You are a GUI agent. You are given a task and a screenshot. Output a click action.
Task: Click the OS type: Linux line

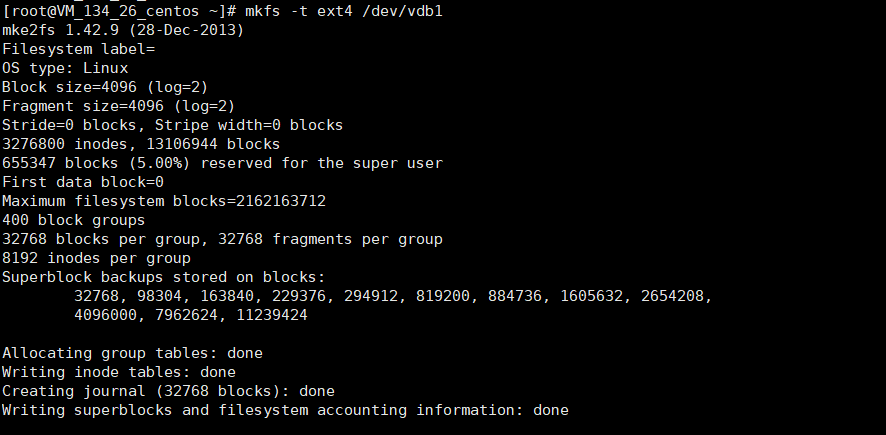65,68
